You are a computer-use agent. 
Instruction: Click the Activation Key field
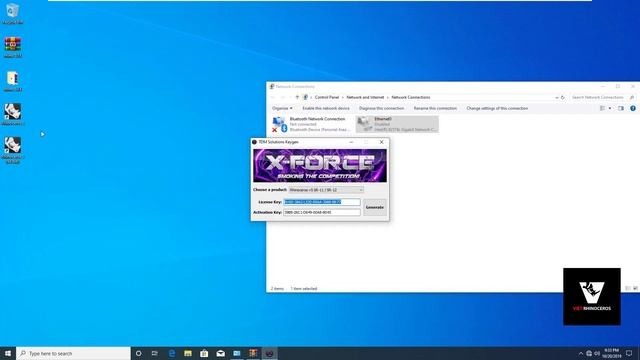tap(322, 212)
